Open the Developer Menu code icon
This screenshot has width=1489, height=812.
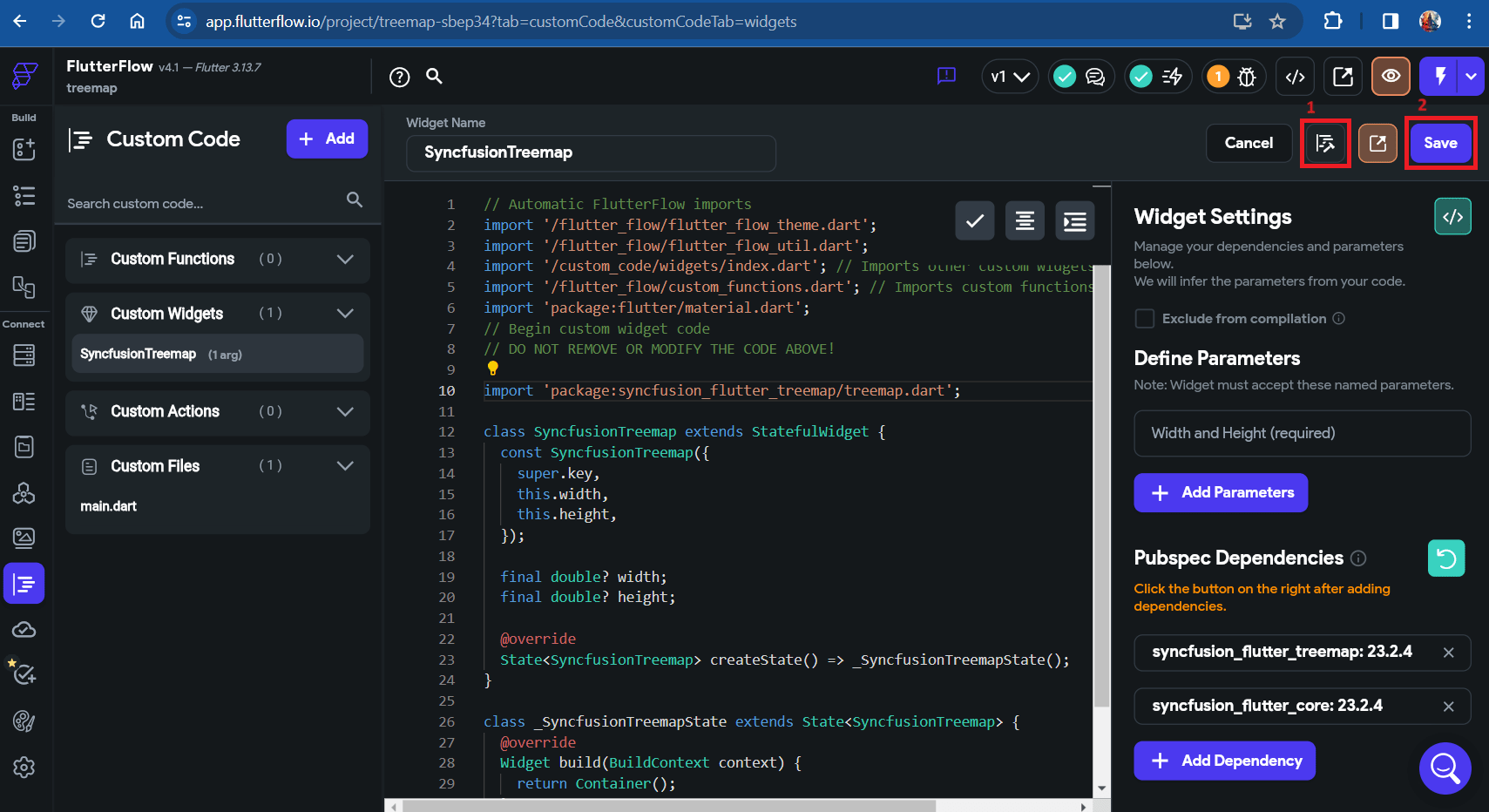pyautogui.click(x=1296, y=77)
